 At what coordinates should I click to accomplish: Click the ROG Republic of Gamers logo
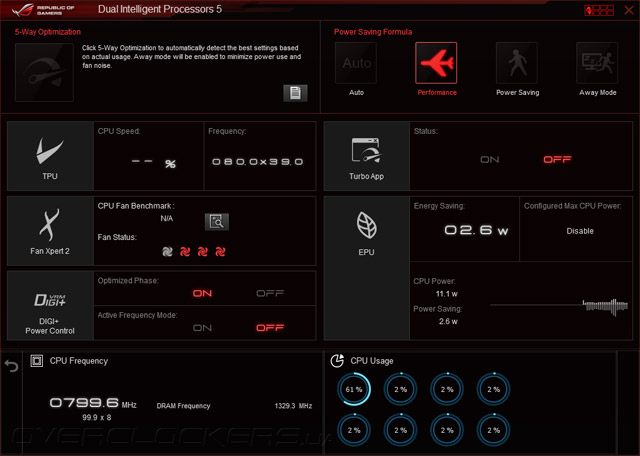(x=43, y=10)
